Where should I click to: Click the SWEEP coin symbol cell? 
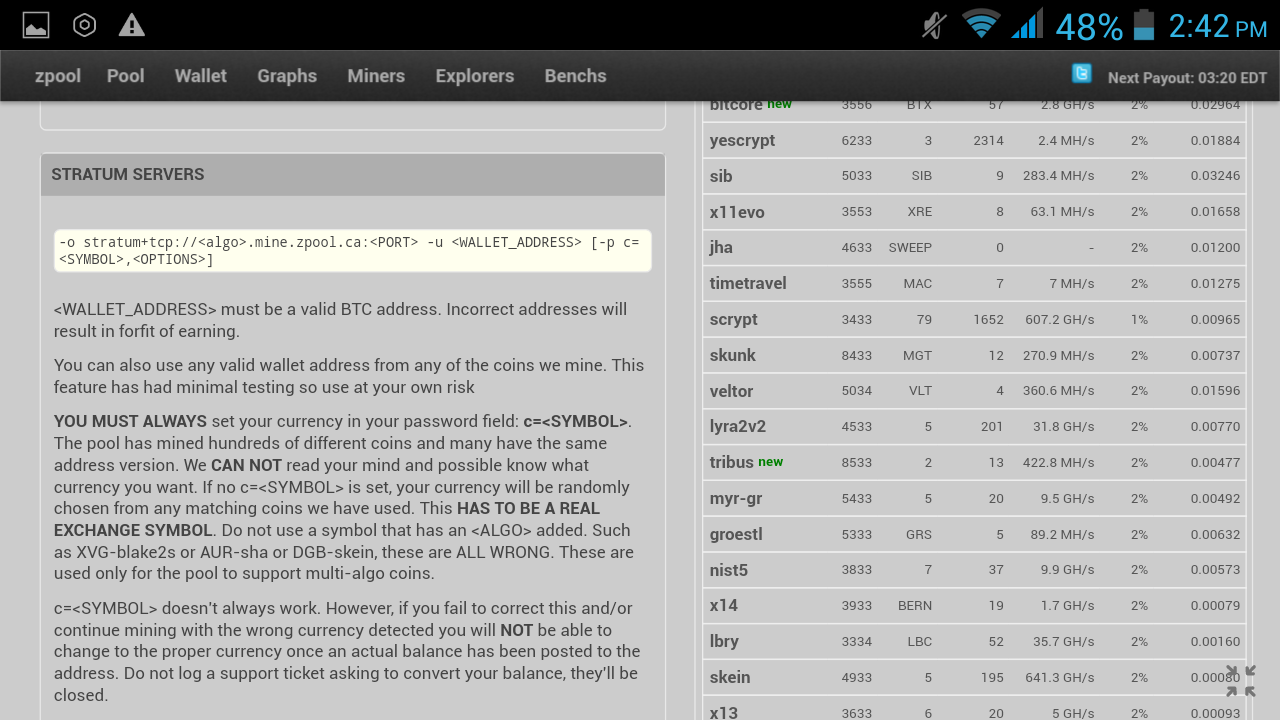pyautogui.click(x=910, y=248)
